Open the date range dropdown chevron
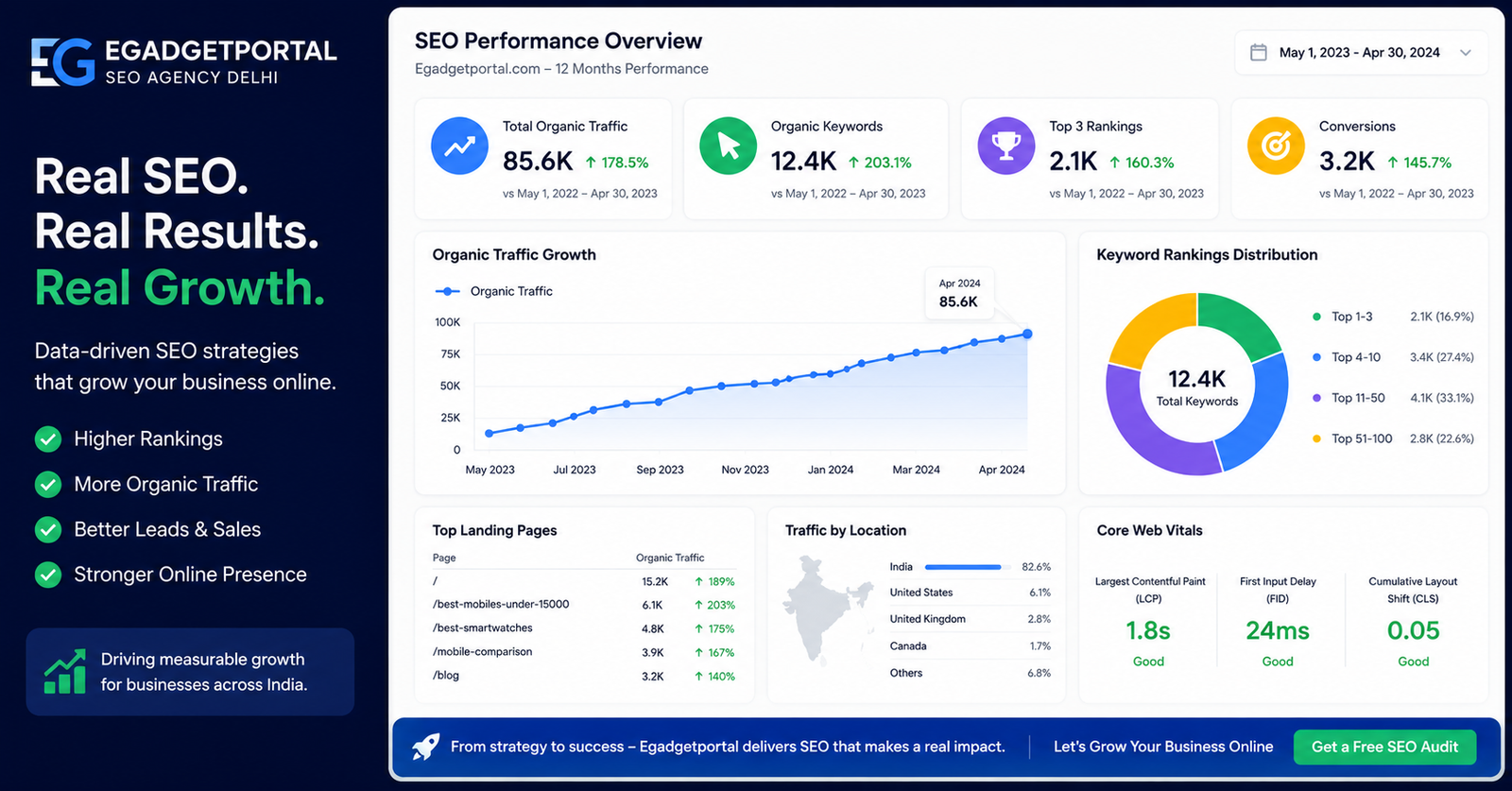The image size is (1512, 791). point(1466,53)
